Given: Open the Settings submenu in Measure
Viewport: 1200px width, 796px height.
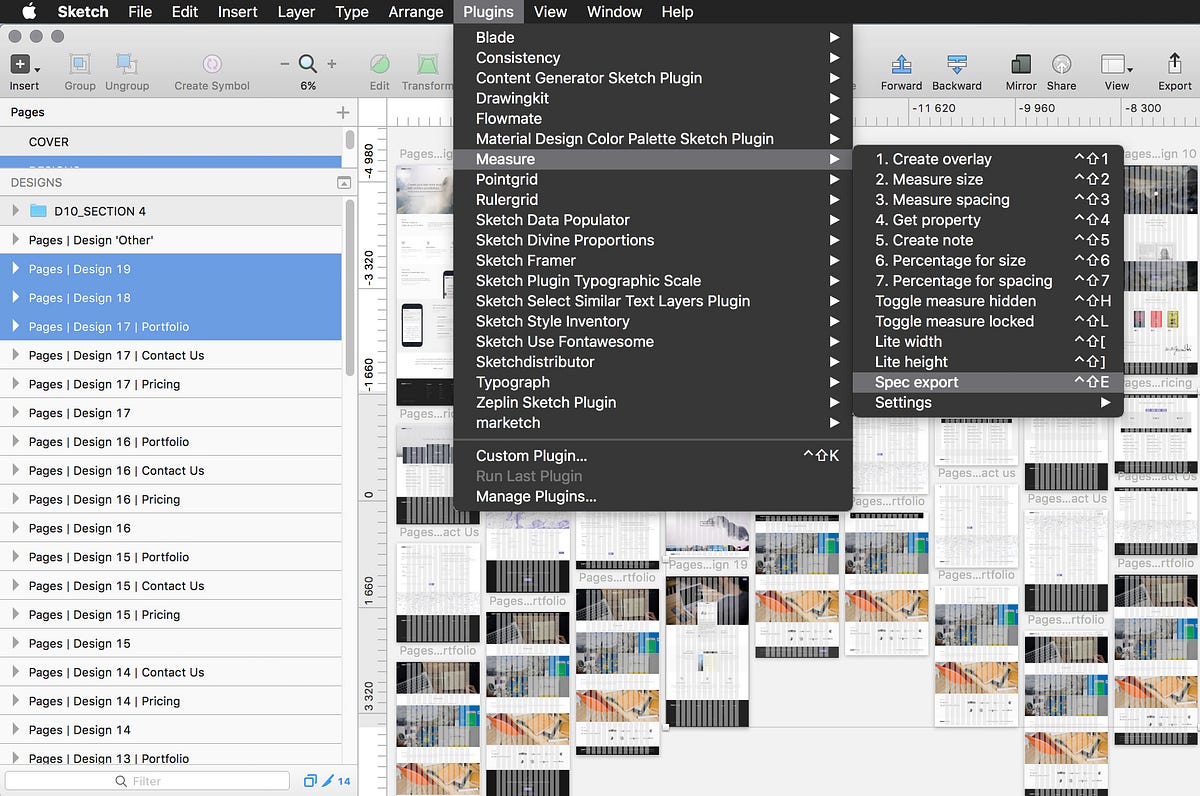Looking at the screenshot, I should 903,402.
